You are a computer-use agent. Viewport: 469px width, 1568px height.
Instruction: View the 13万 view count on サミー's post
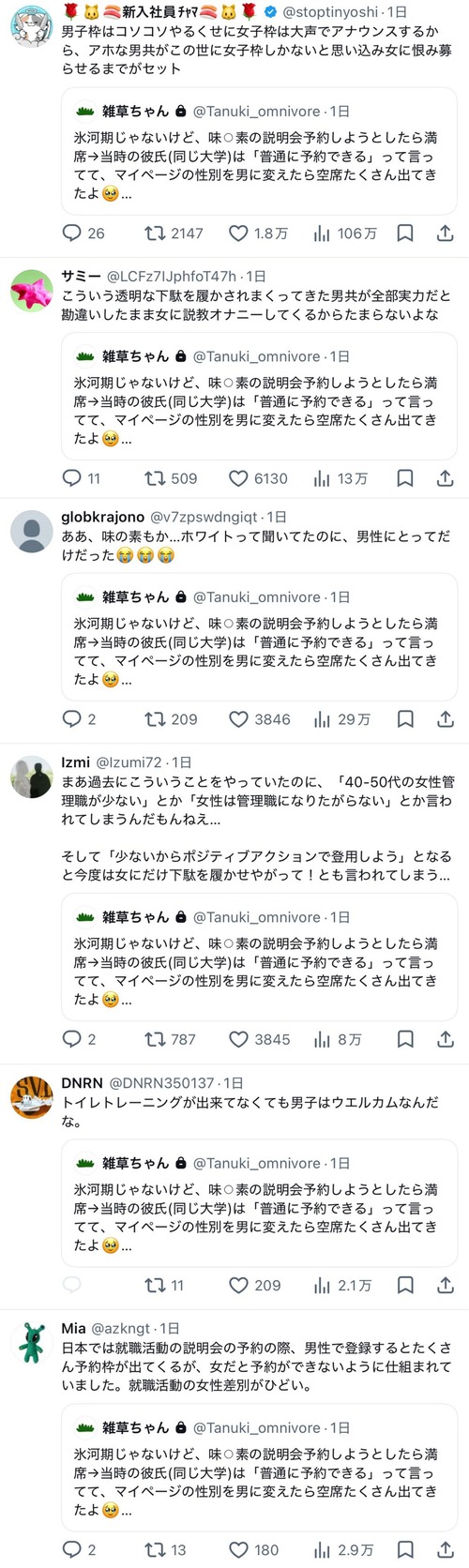coord(340,478)
